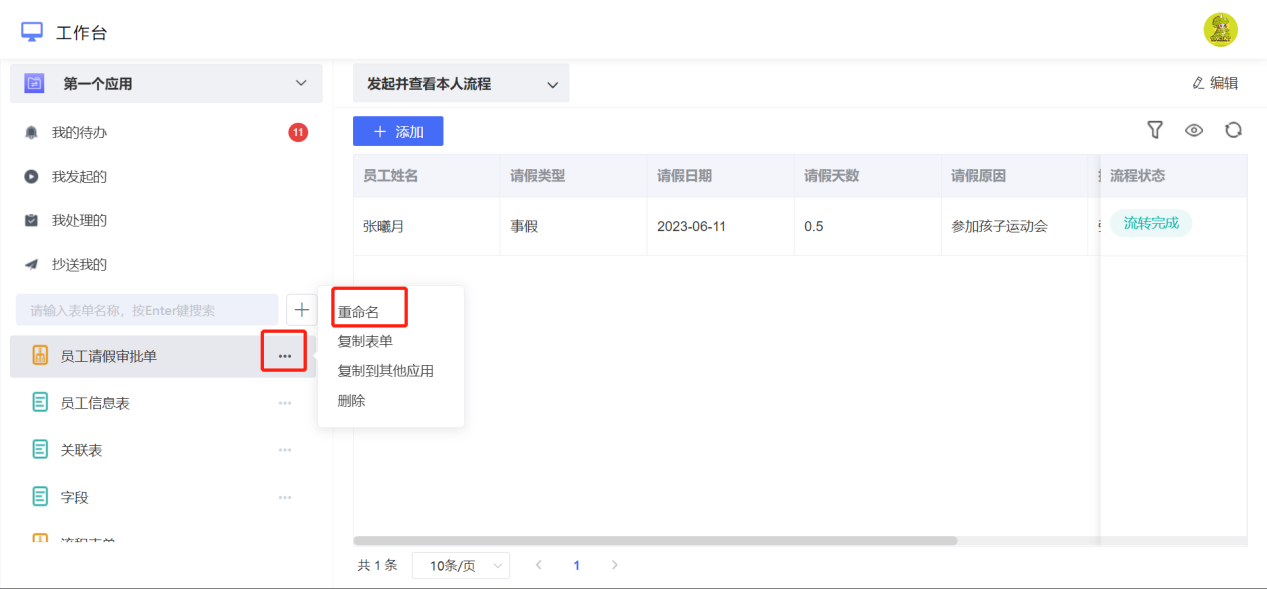Click the three dots beside 员工请假审批单
This screenshot has height=589, width=1267.
point(285,356)
